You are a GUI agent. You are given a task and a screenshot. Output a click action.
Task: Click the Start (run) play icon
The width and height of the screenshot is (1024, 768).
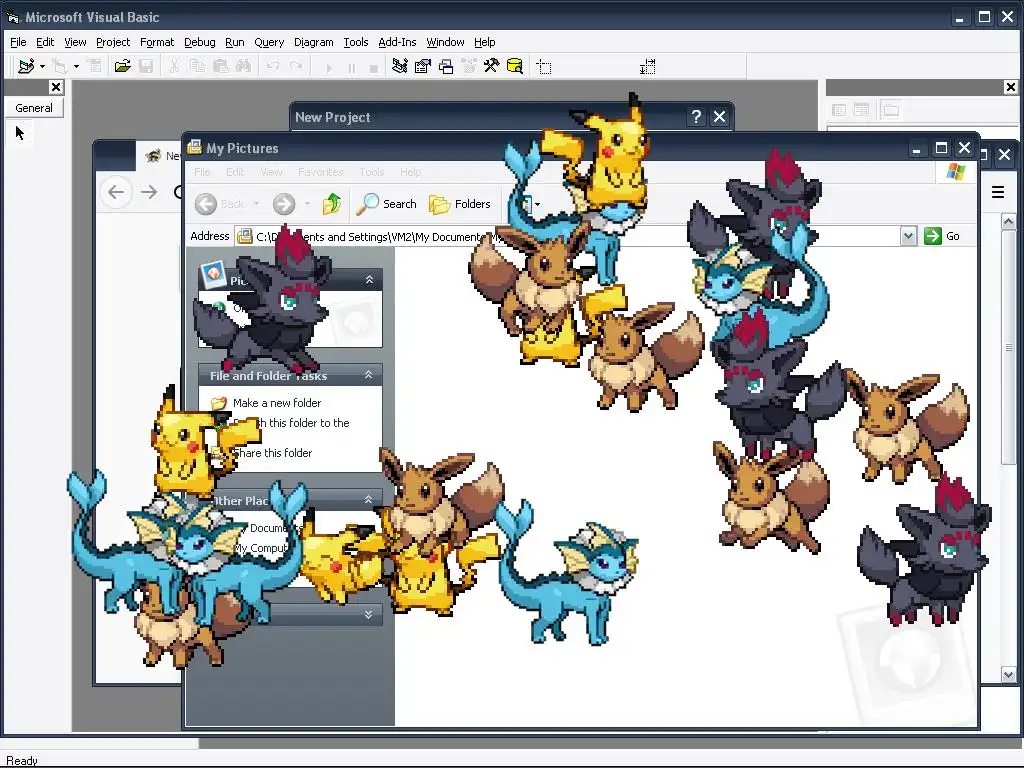328,67
